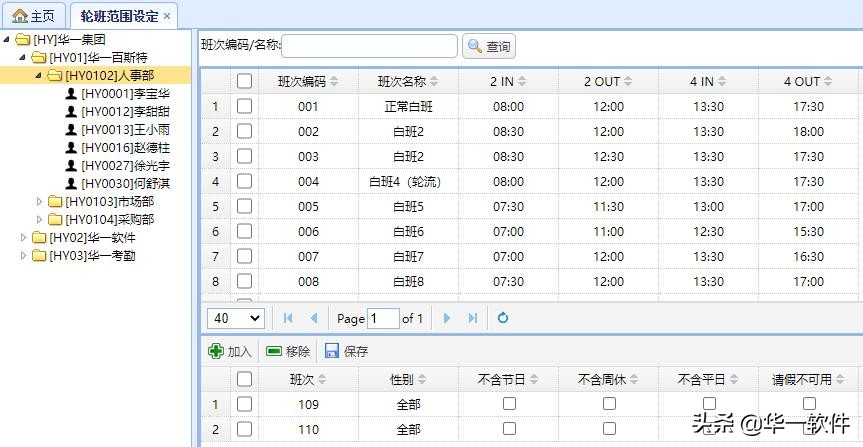
Task: Click the 加入 add button
Action: pos(230,351)
